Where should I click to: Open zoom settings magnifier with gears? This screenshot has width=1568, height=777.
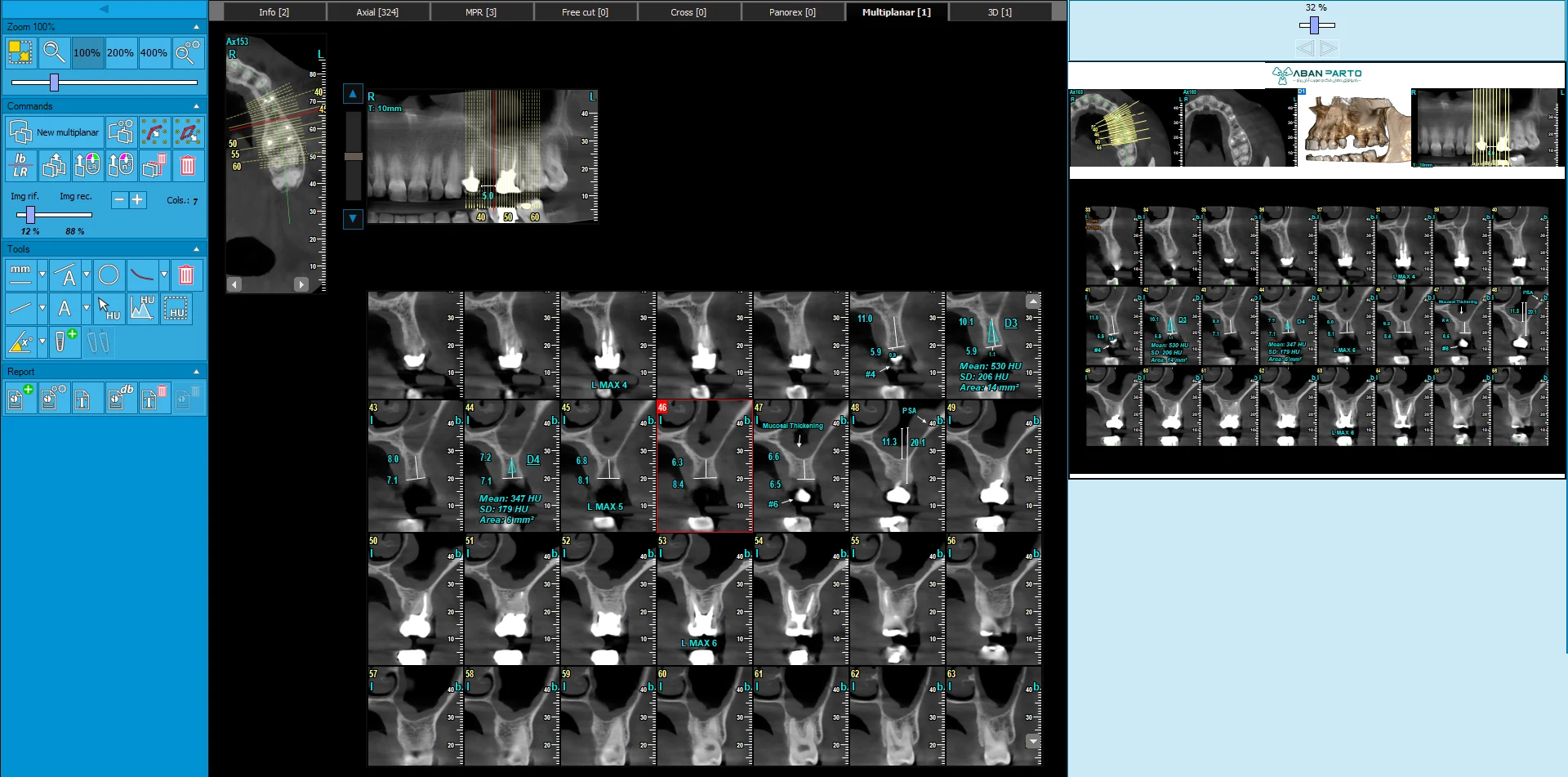coord(188,53)
